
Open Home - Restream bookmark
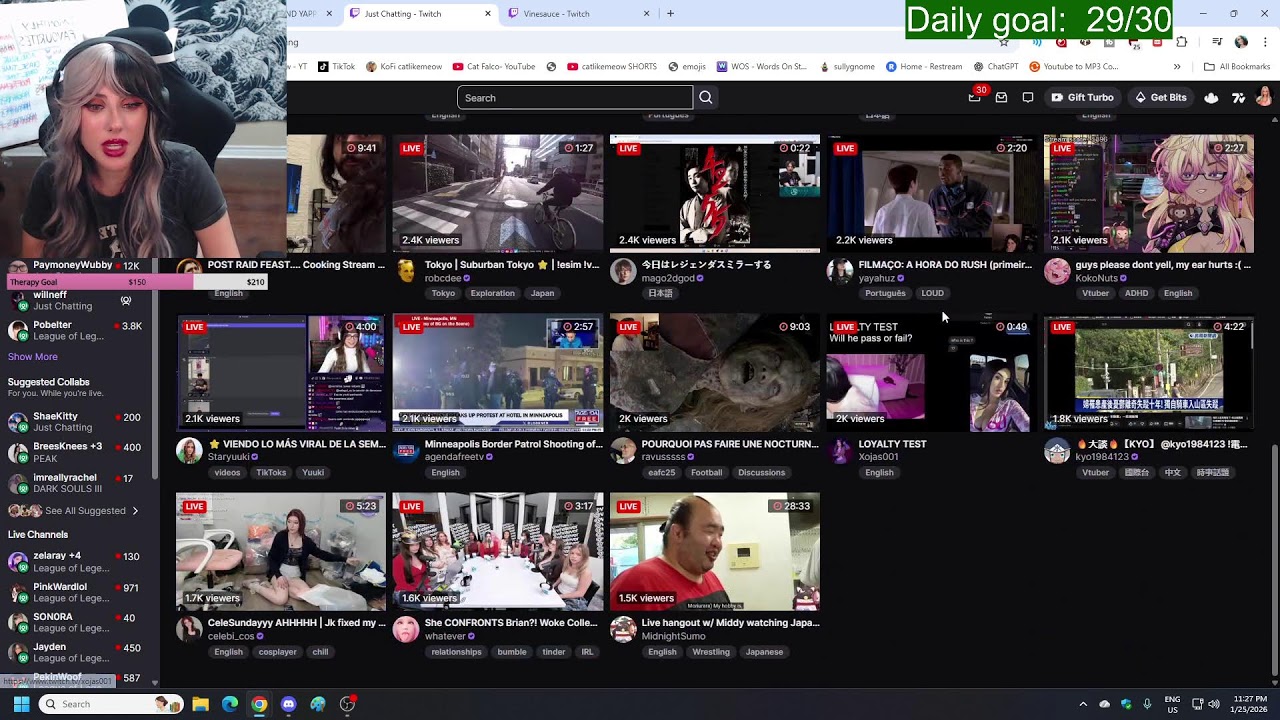pos(924,67)
